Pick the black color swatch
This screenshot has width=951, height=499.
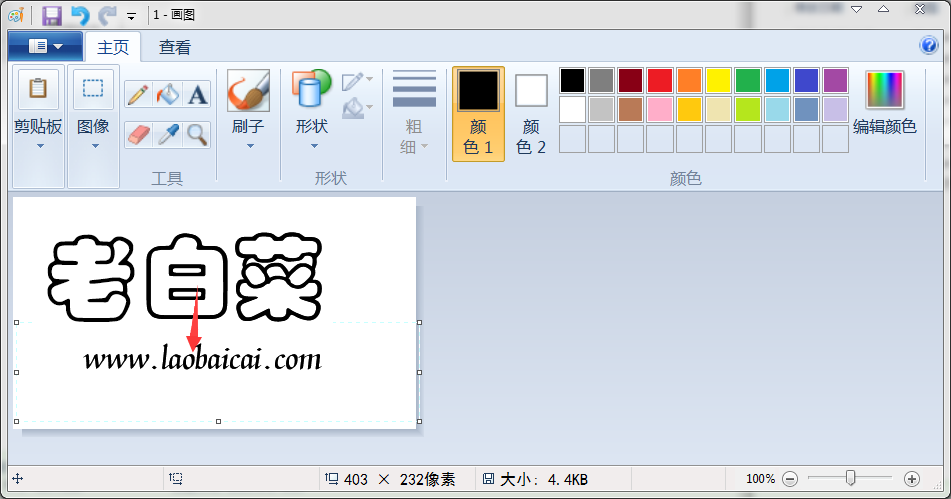(x=572, y=80)
